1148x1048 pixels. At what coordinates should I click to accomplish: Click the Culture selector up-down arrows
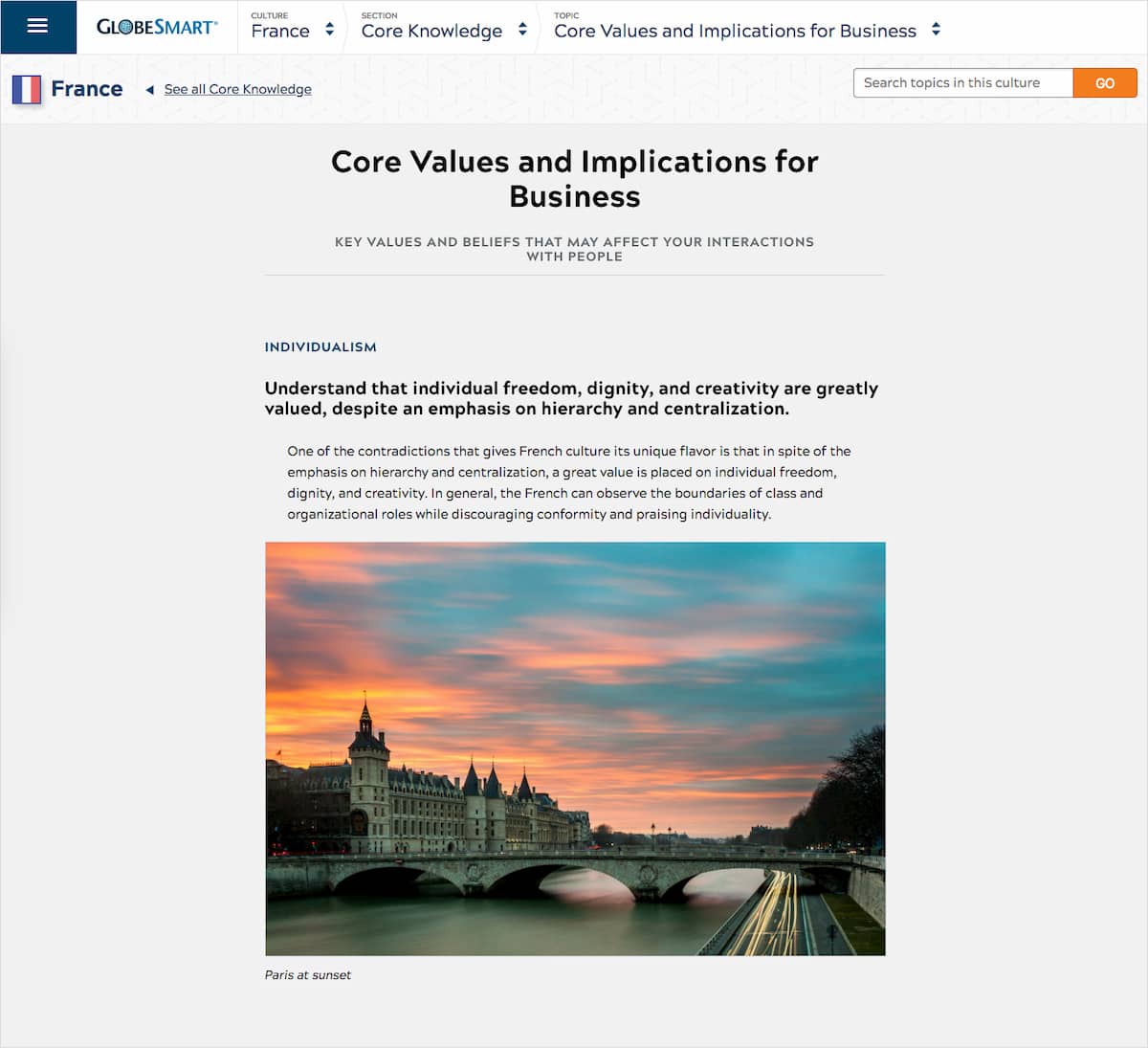coord(329,30)
